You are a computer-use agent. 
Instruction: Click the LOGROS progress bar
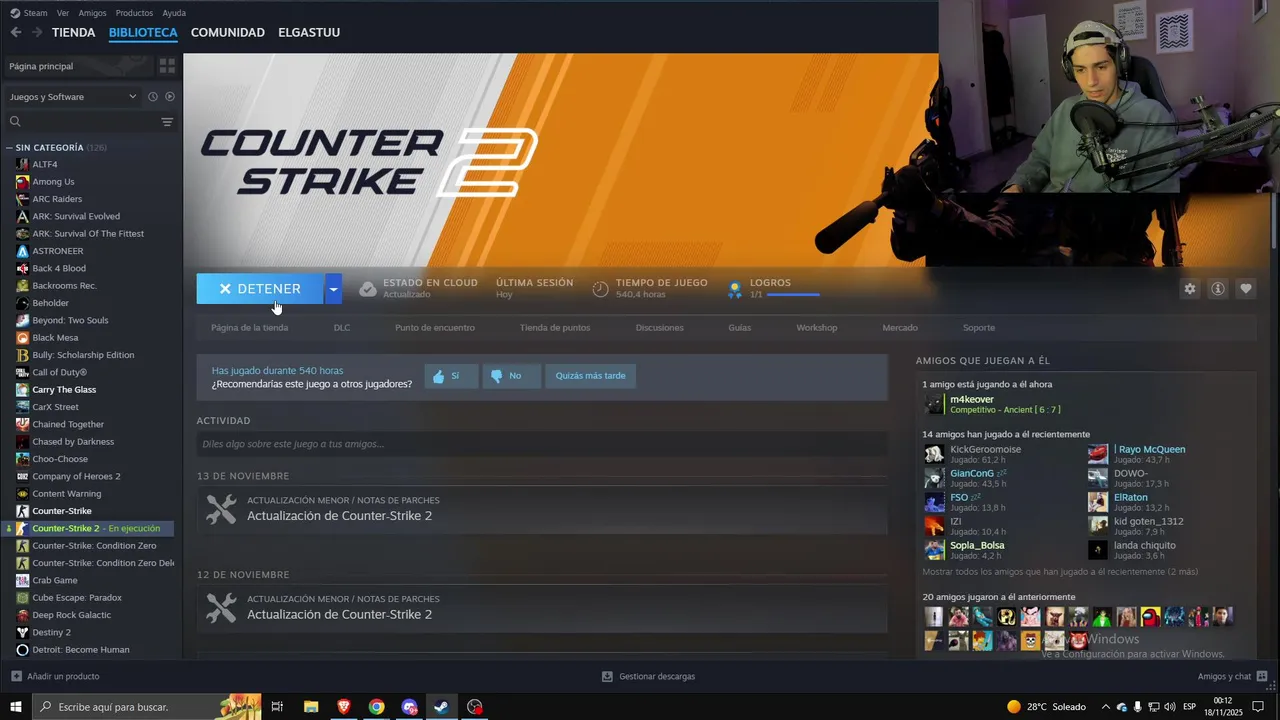click(793, 295)
